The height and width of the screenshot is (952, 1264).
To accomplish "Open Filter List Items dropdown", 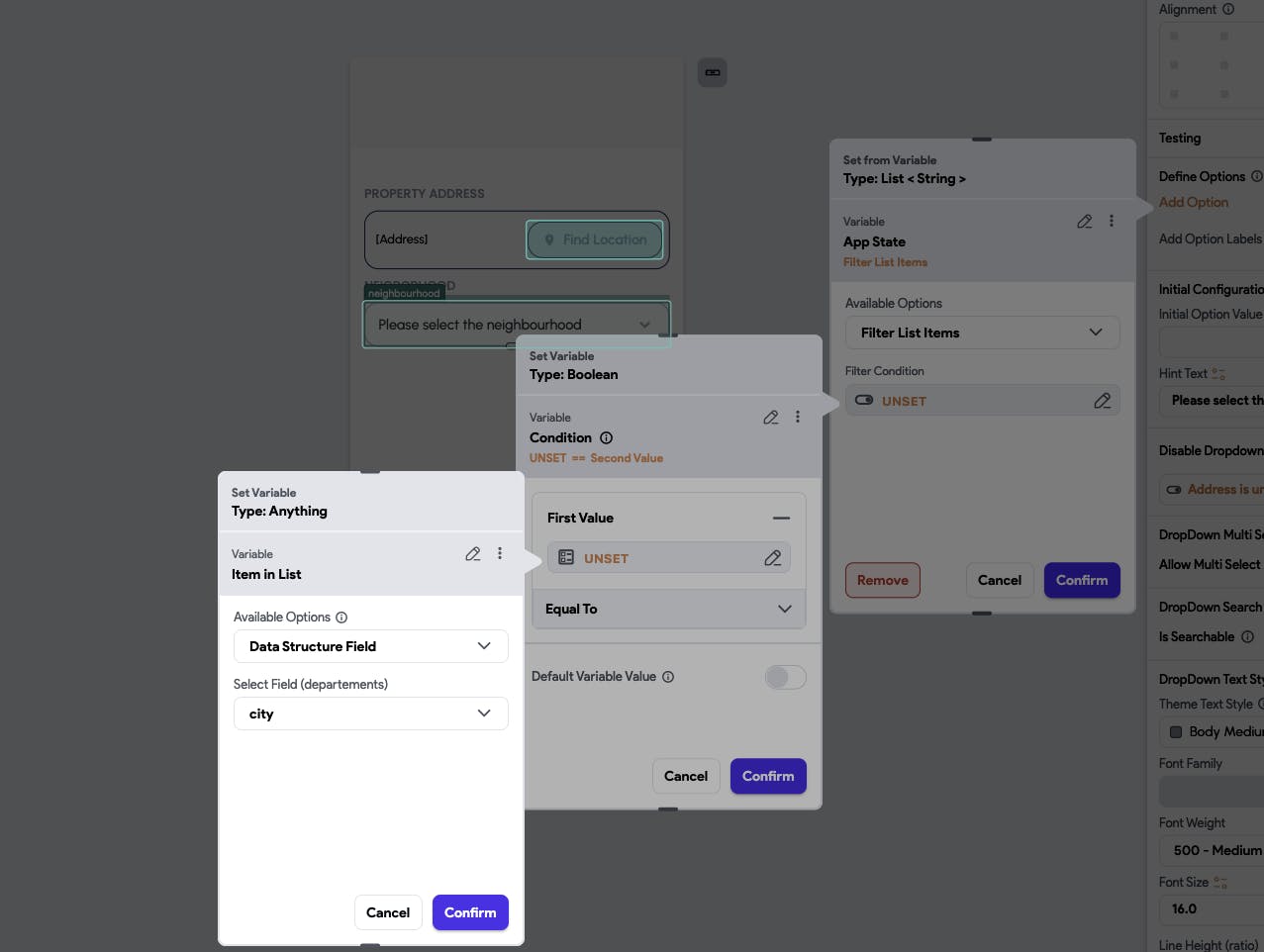I will coord(981,333).
